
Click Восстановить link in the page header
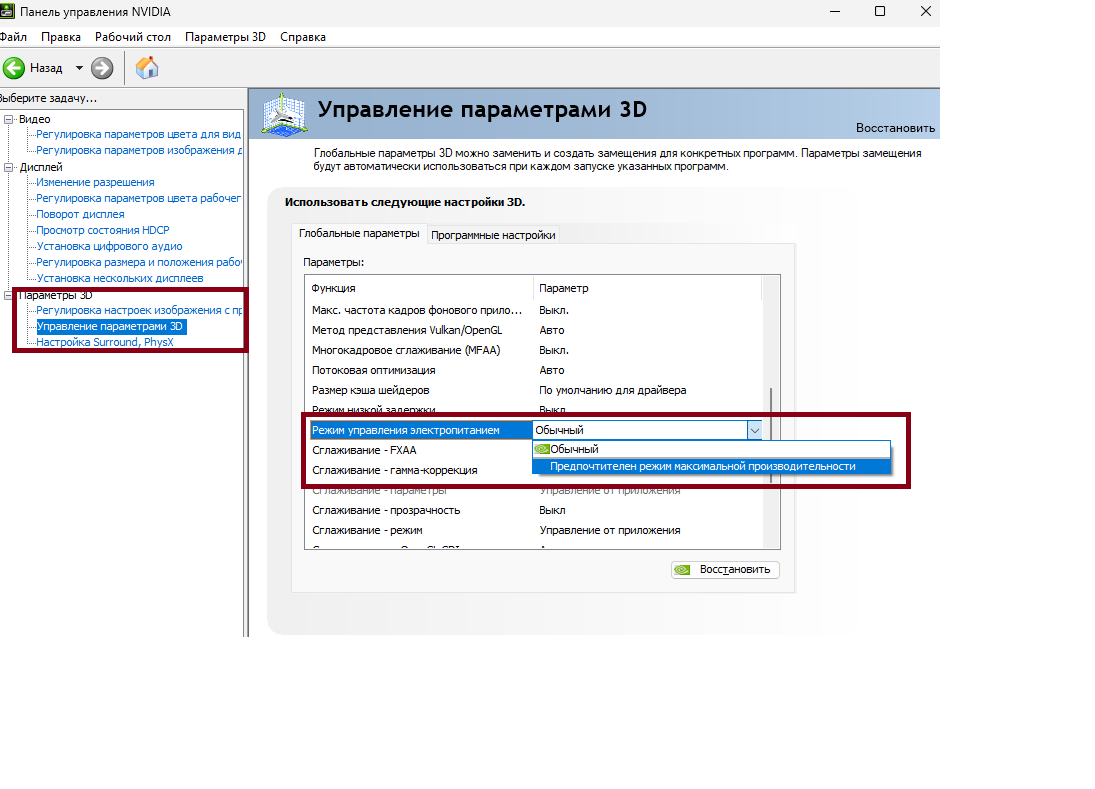tap(895, 128)
